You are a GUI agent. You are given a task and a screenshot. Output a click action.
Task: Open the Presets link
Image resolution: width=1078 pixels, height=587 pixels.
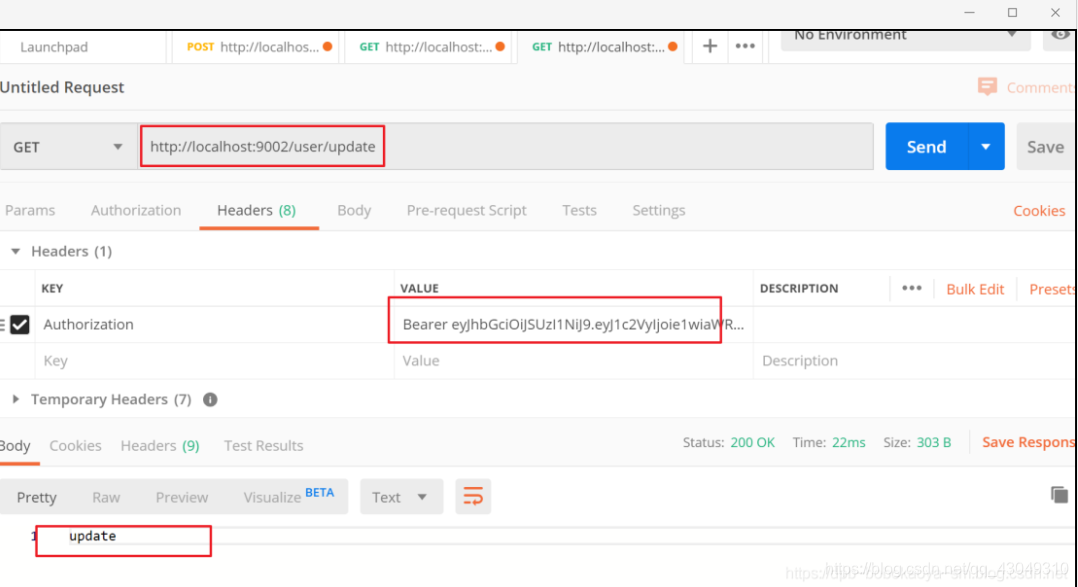1051,289
